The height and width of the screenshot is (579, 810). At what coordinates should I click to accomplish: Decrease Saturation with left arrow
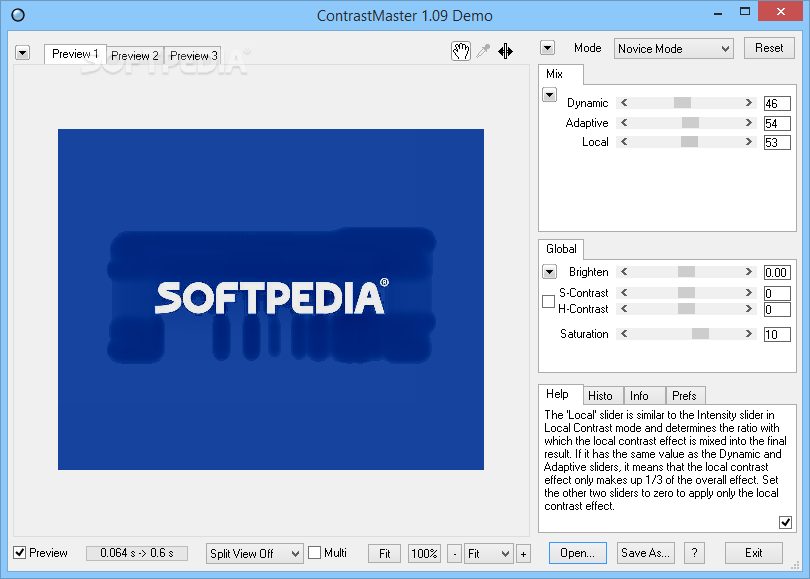(624, 334)
